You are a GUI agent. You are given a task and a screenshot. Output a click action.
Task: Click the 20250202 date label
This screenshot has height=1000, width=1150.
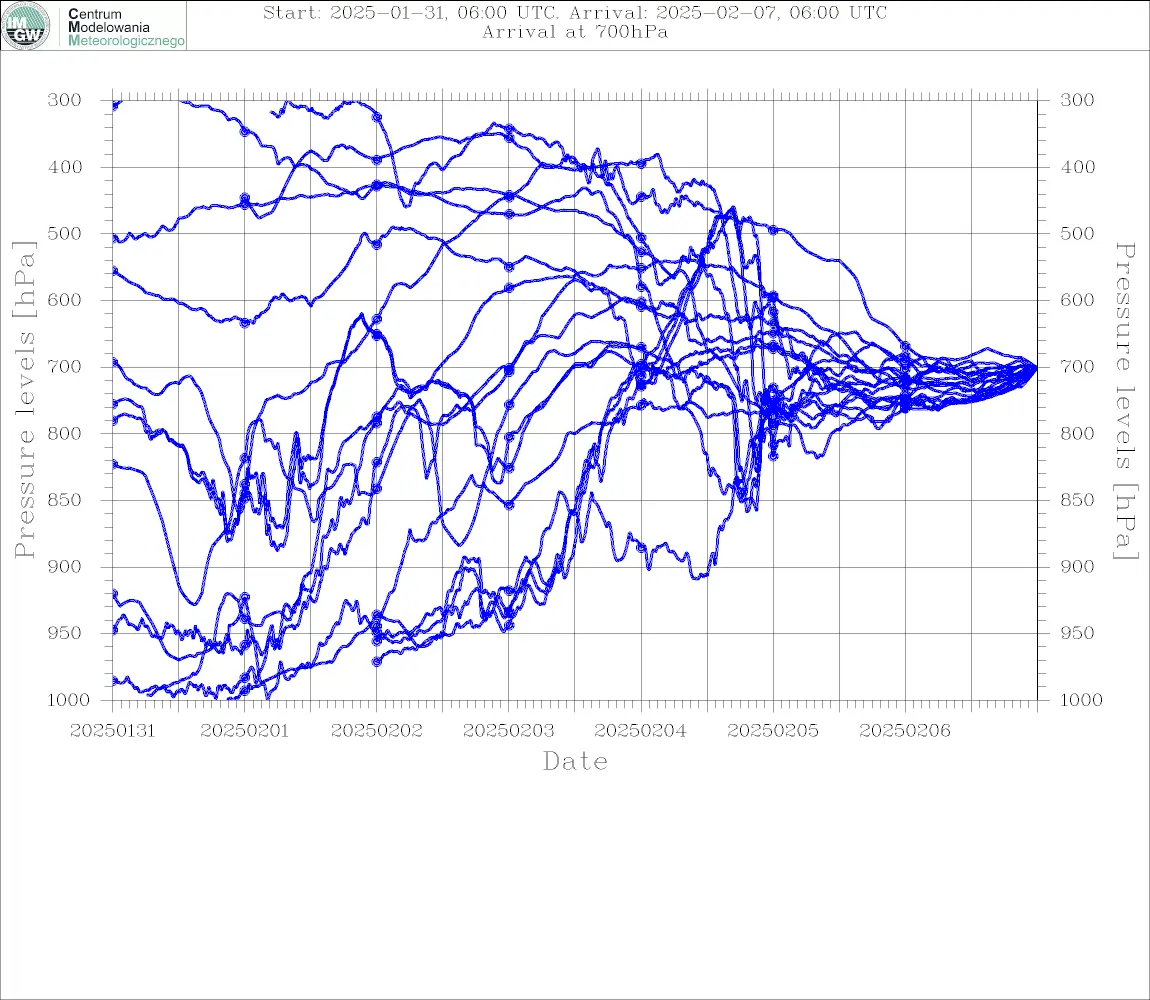377,731
